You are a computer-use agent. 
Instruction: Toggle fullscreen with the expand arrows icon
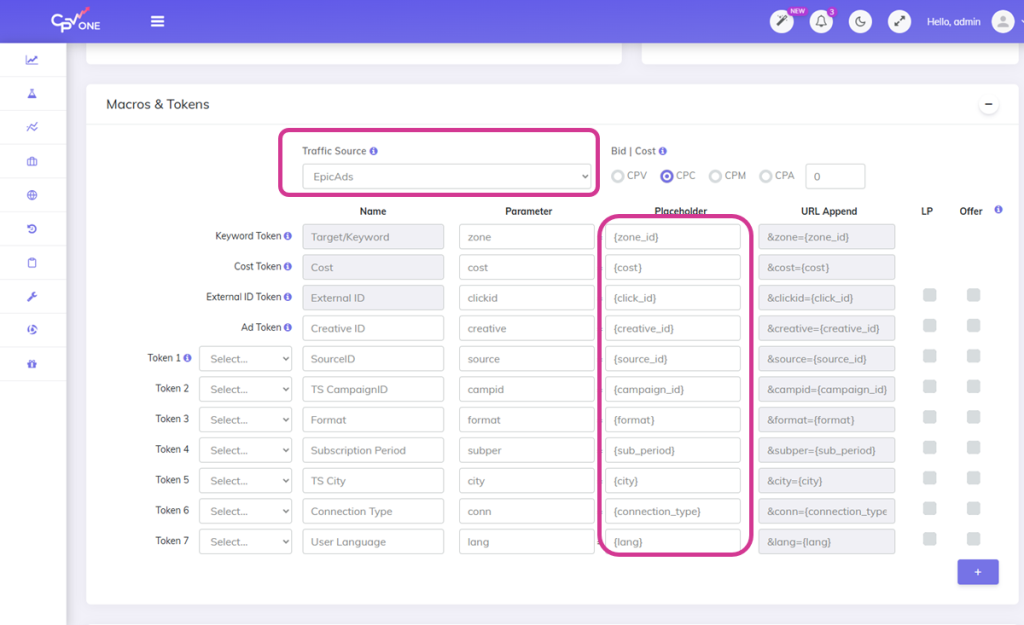[x=899, y=22]
